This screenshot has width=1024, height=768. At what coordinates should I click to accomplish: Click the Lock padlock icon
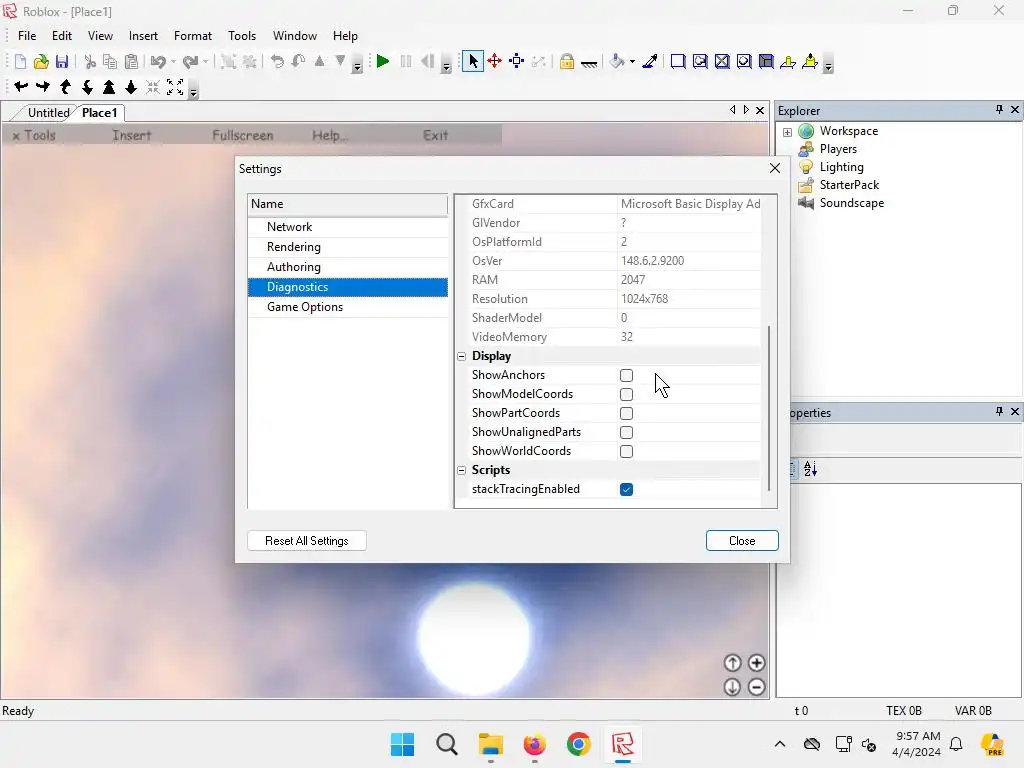567,61
